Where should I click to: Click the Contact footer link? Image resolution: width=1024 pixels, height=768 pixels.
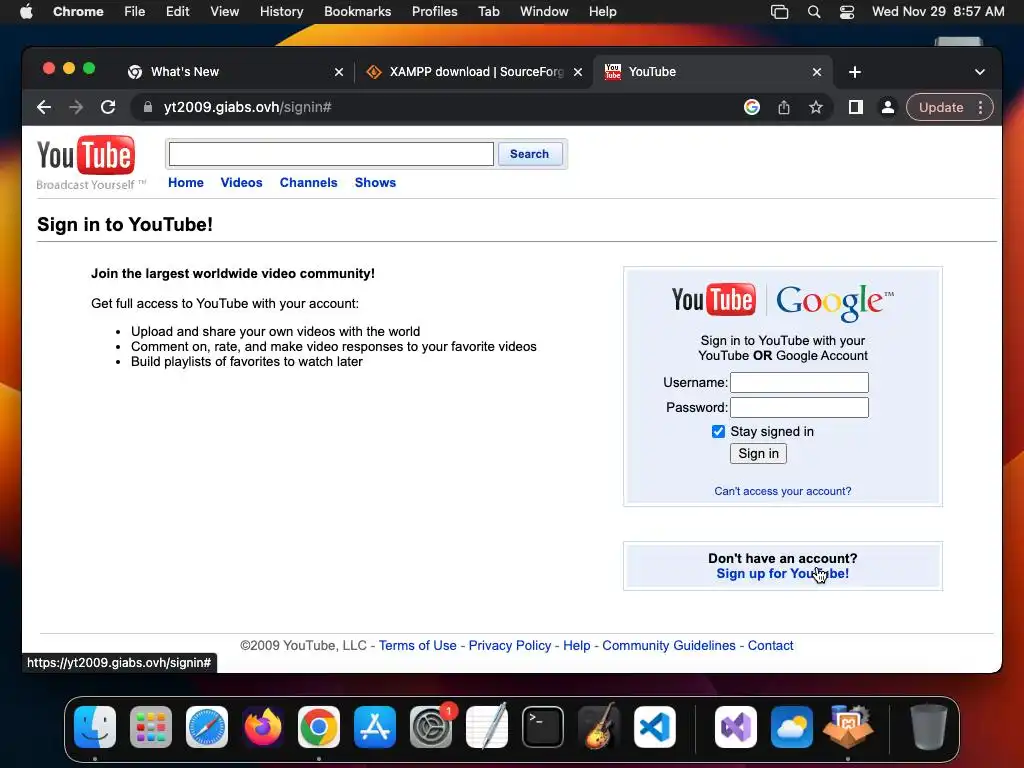coord(771,645)
